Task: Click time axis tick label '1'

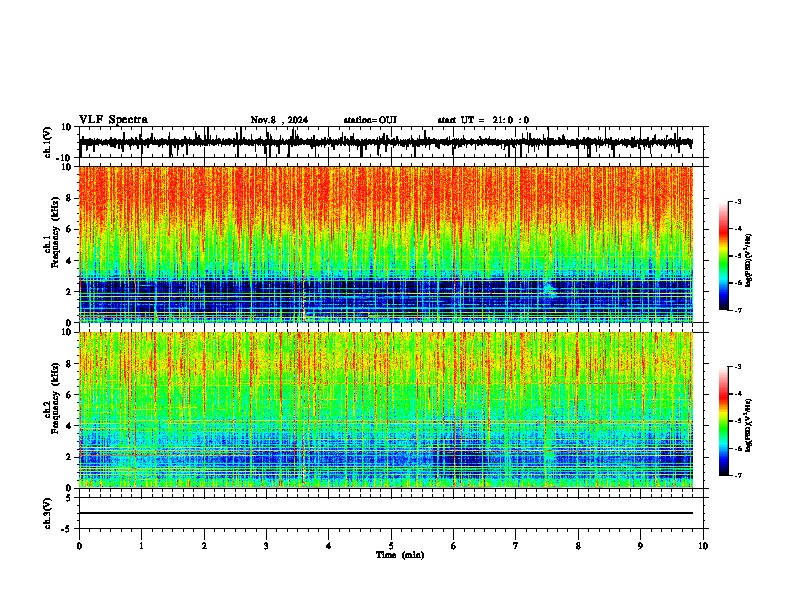Action: click(x=141, y=546)
